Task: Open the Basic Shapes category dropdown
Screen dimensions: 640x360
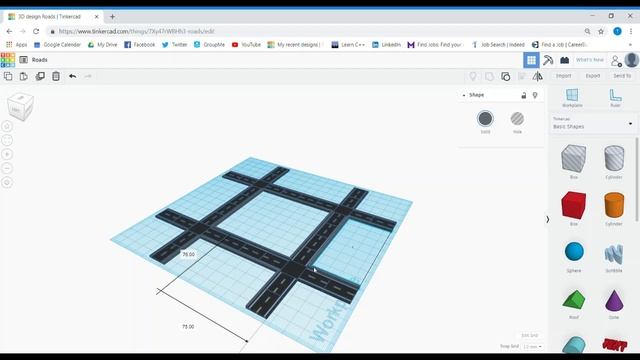Action: pyautogui.click(x=593, y=123)
